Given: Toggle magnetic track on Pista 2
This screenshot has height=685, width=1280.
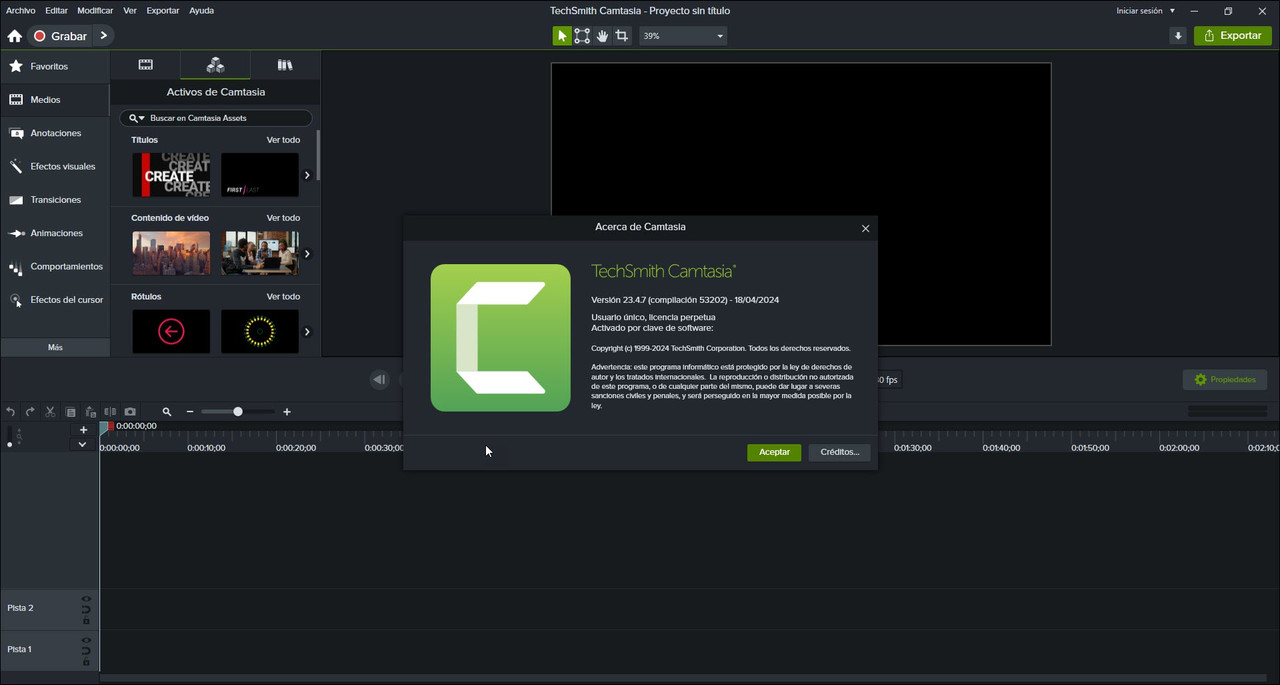Looking at the screenshot, I should 86,609.
